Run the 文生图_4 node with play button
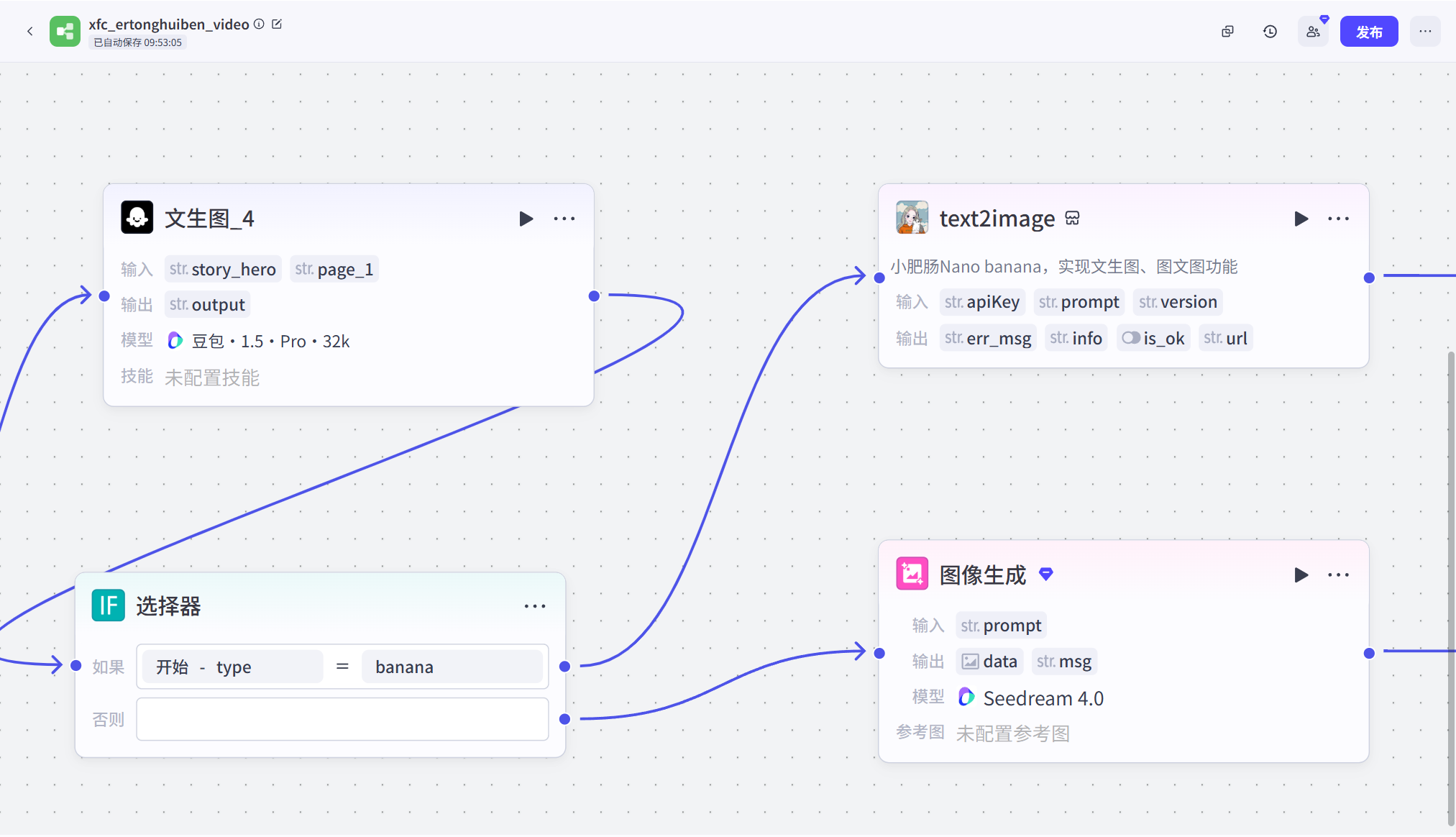The width and height of the screenshot is (1456, 837). coord(526,219)
